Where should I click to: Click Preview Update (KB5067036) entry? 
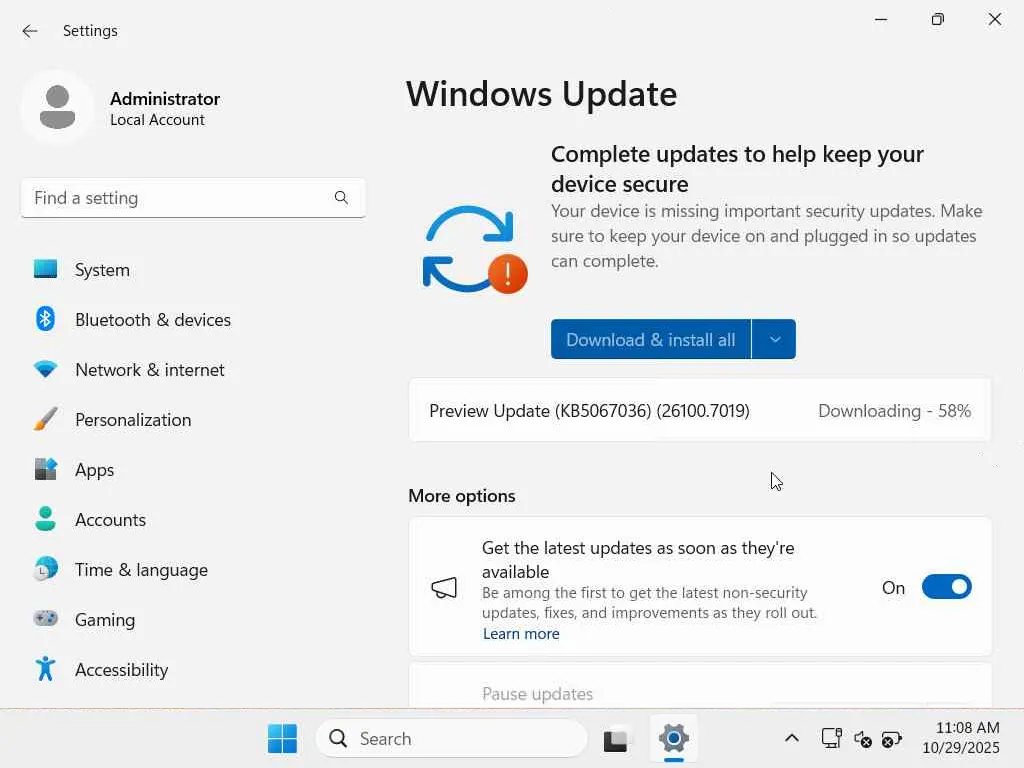(589, 411)
